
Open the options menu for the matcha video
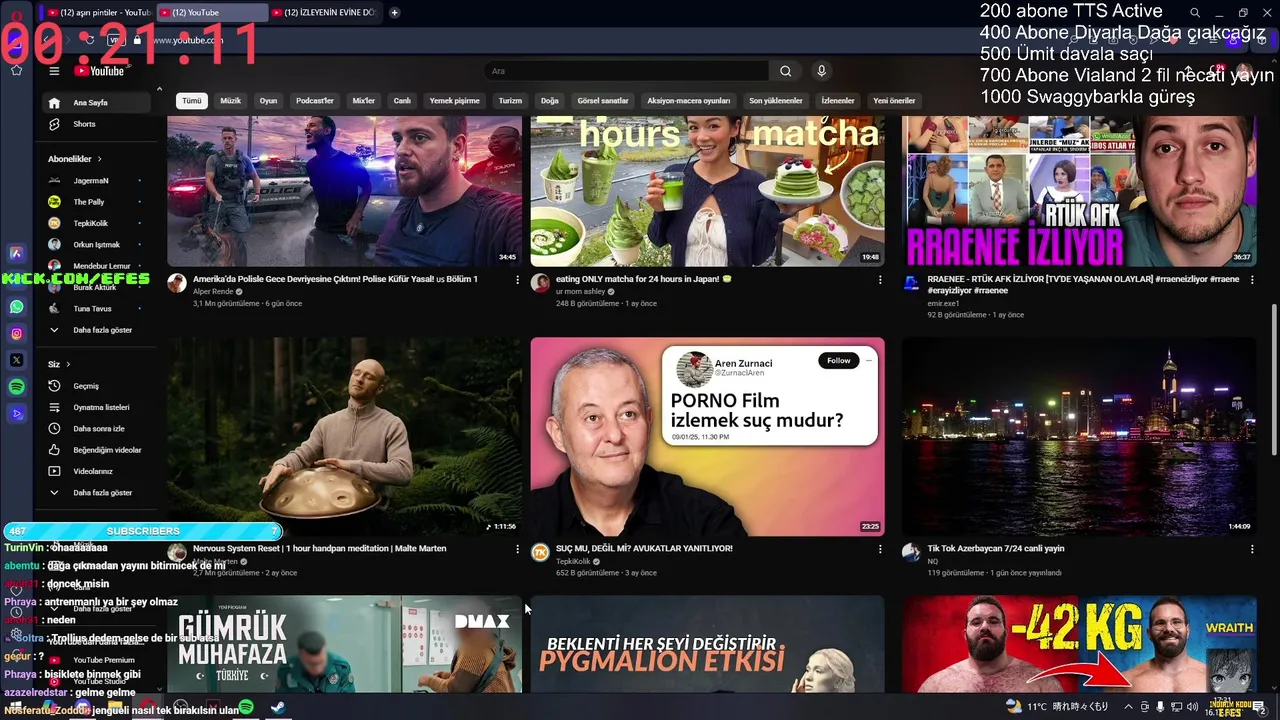pos(880,280)
